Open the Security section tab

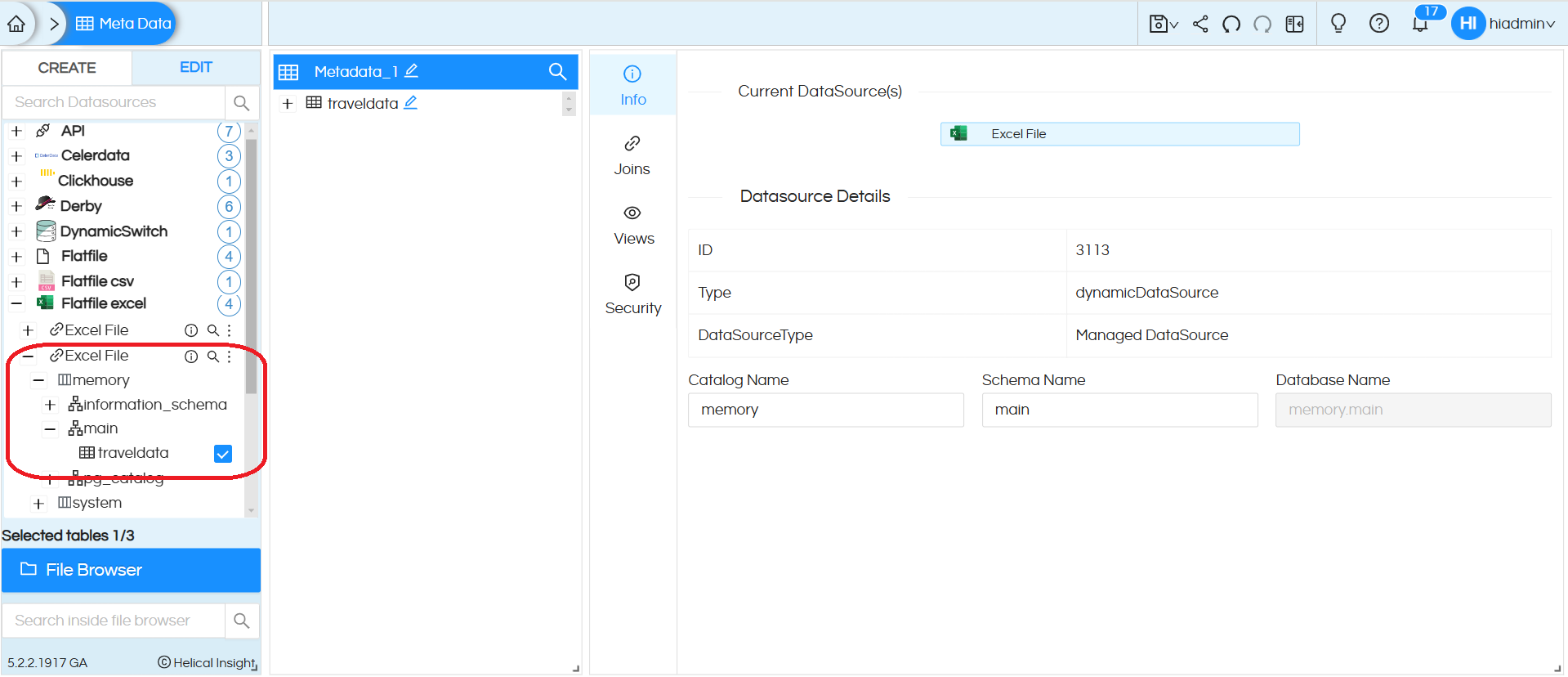pos(632,294)
